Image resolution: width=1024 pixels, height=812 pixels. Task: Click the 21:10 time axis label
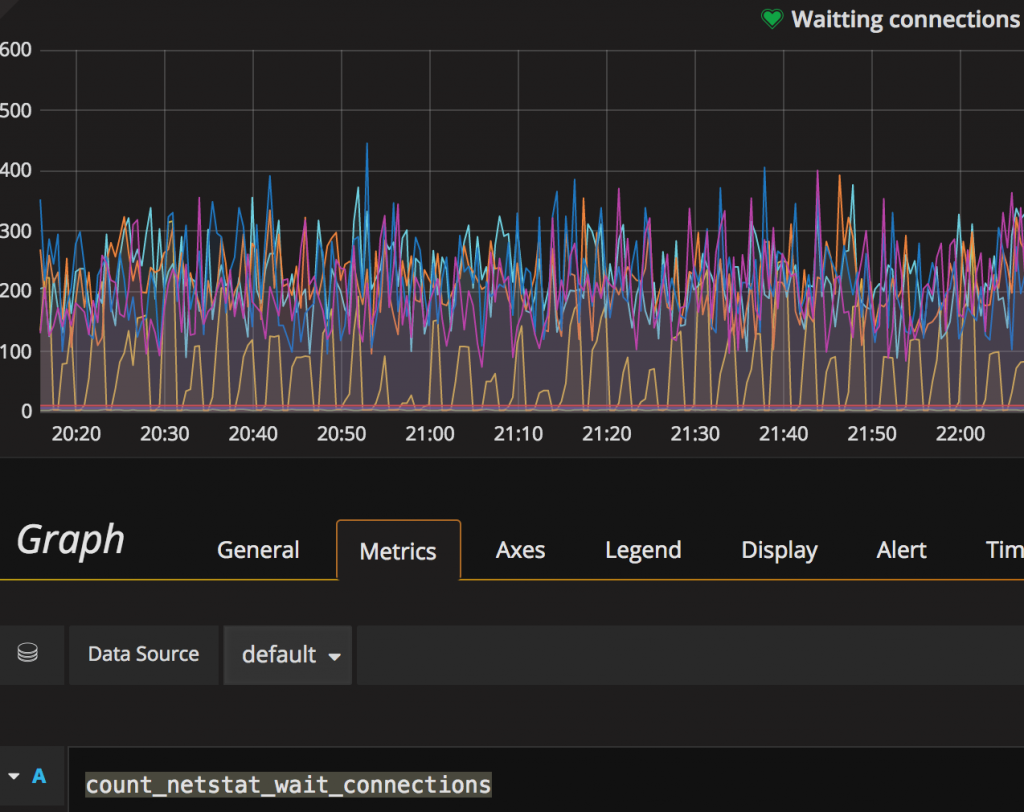[x=518, y=434]
